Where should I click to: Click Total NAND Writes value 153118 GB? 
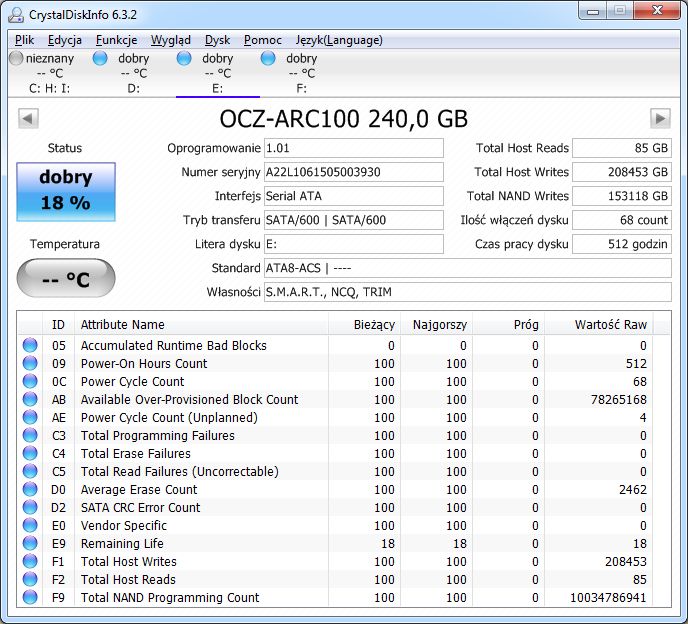tap(622, 196)
